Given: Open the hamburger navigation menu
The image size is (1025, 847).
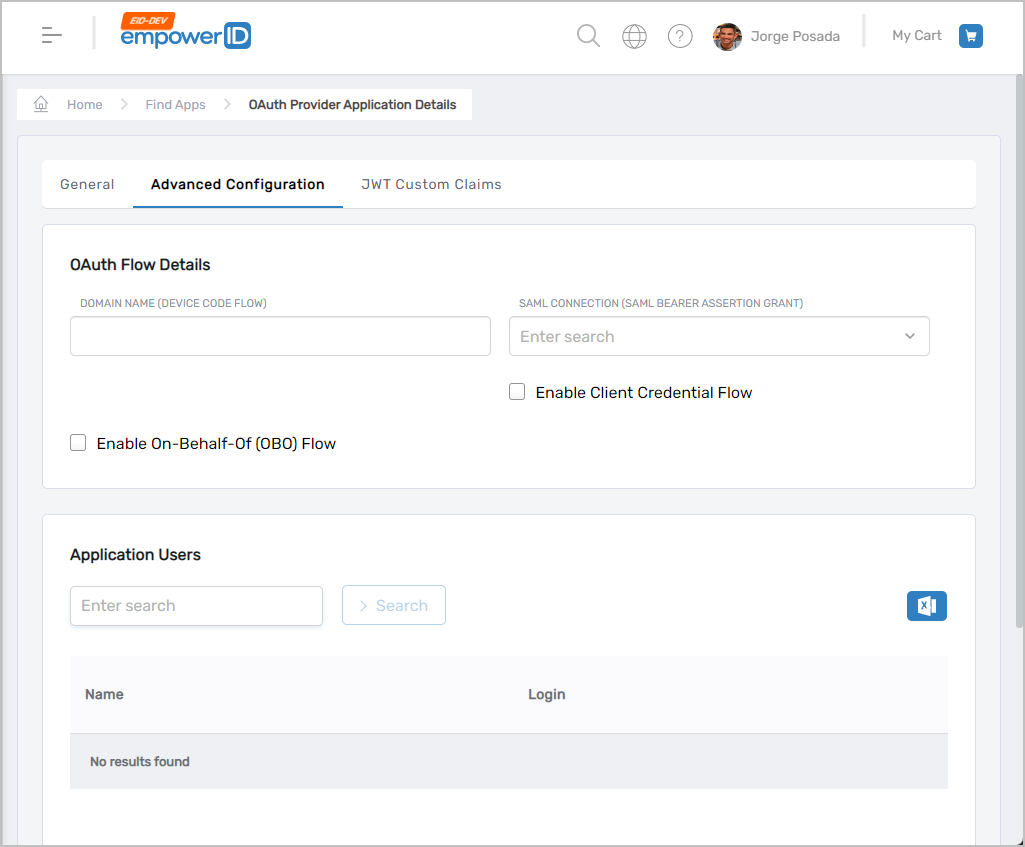Looking at the screenshot, I should (x=52, y=35).
